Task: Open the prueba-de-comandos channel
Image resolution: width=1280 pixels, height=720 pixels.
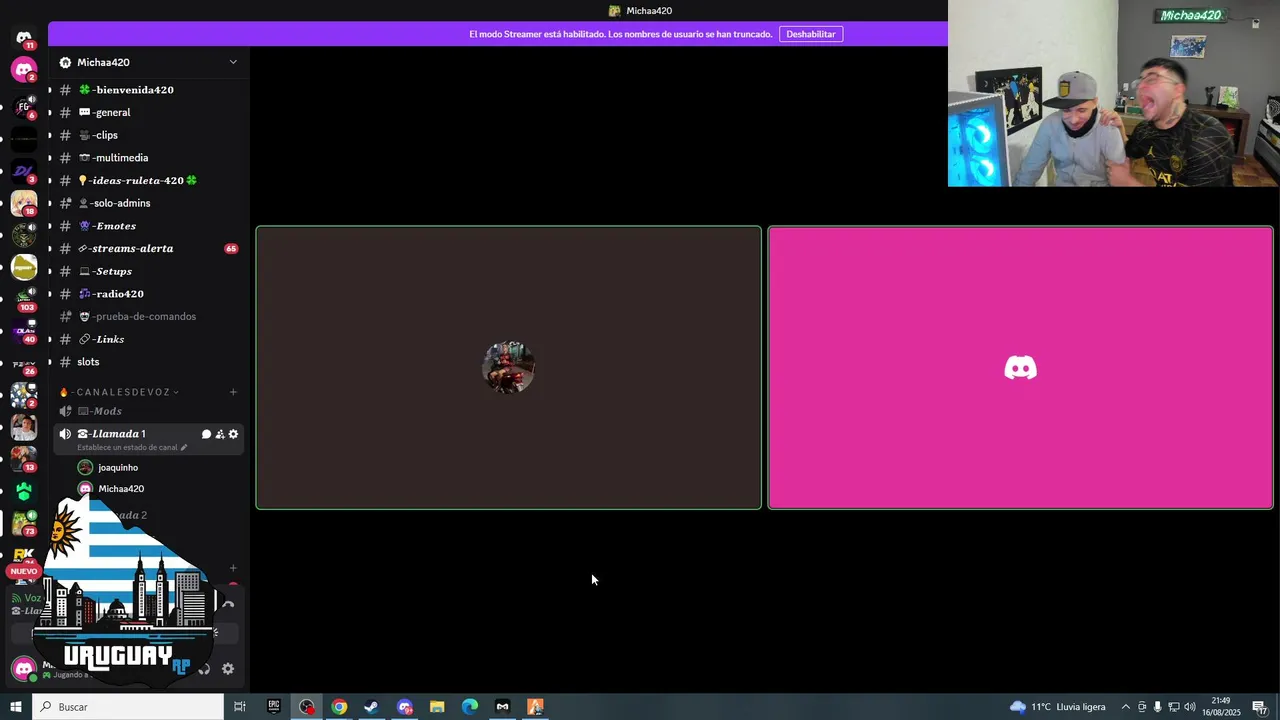Action: point(148,316)
